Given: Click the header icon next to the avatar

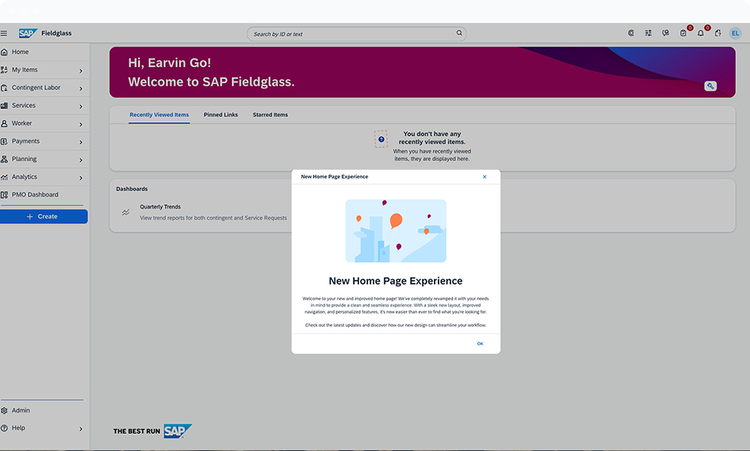Looking at the screenshot, I should click(718, 33).
